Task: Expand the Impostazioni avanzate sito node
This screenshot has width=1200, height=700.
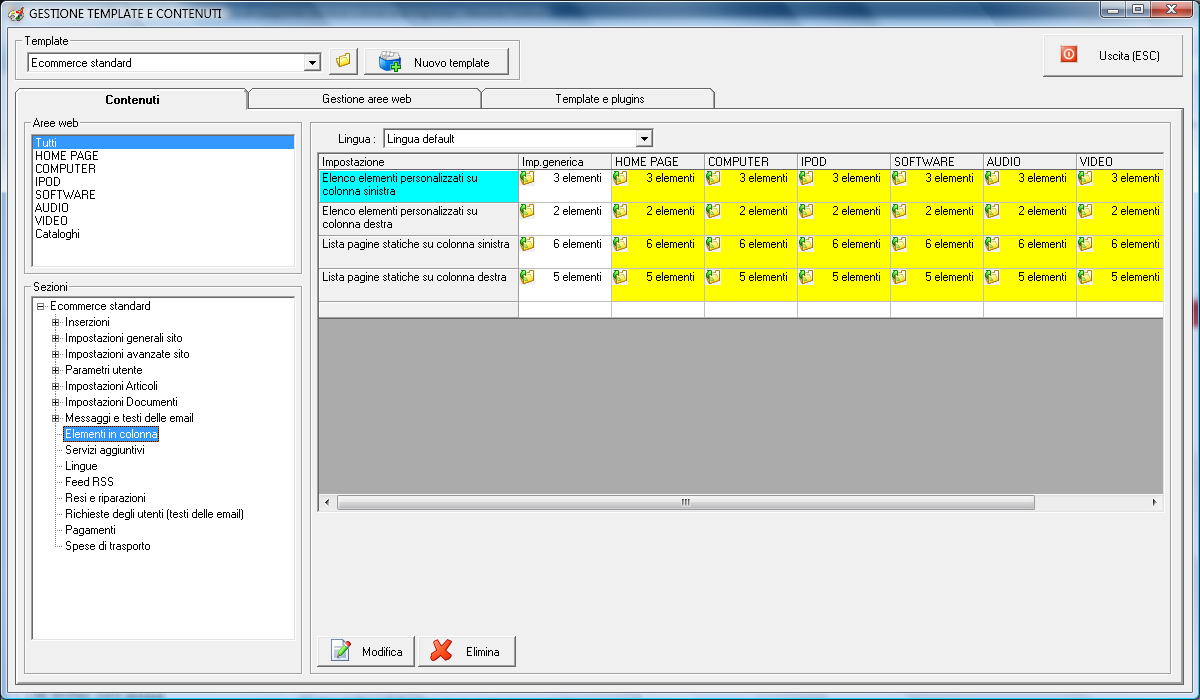Action: pyautogui.click(x=56, y=354)
